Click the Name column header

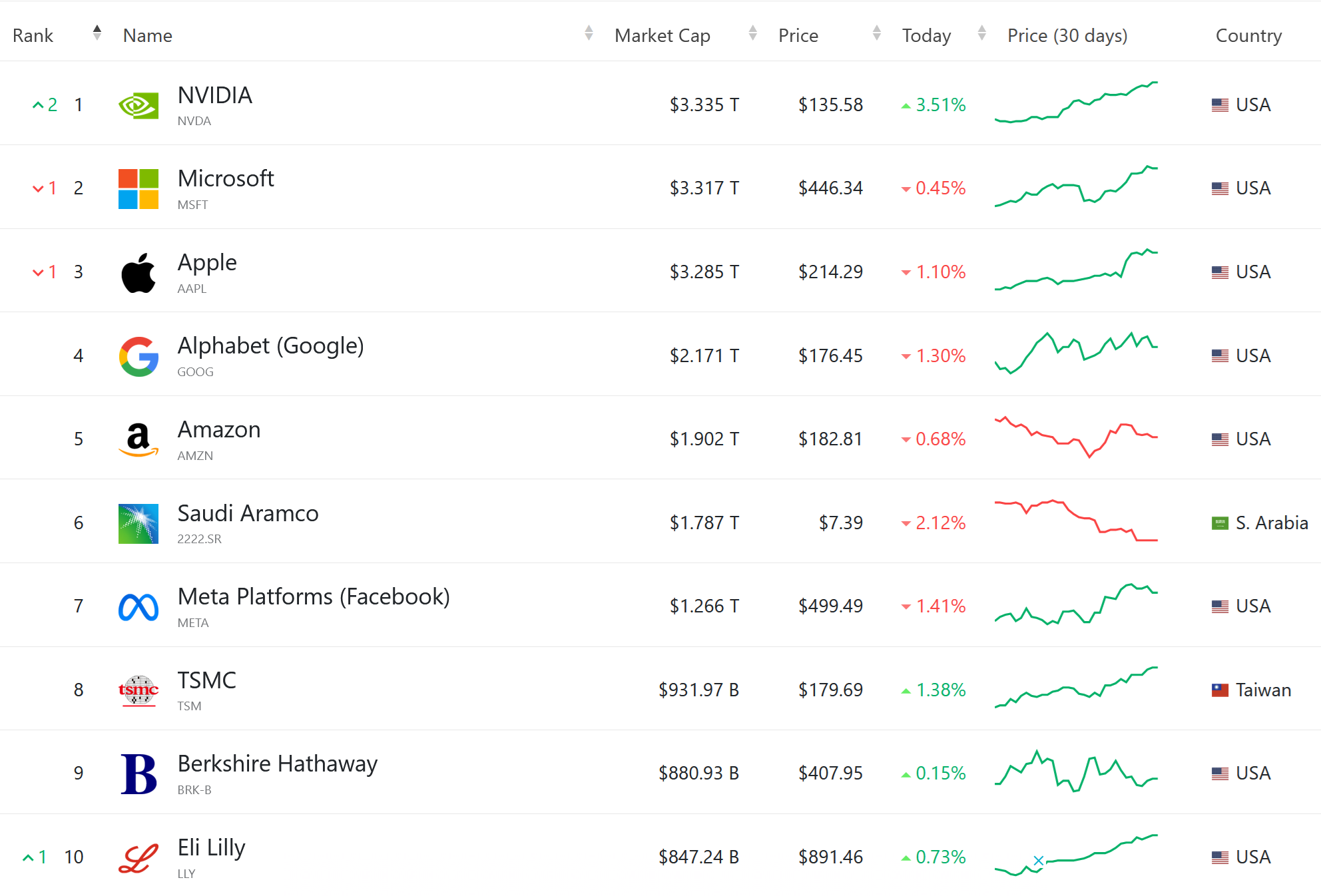coord(148,35)
